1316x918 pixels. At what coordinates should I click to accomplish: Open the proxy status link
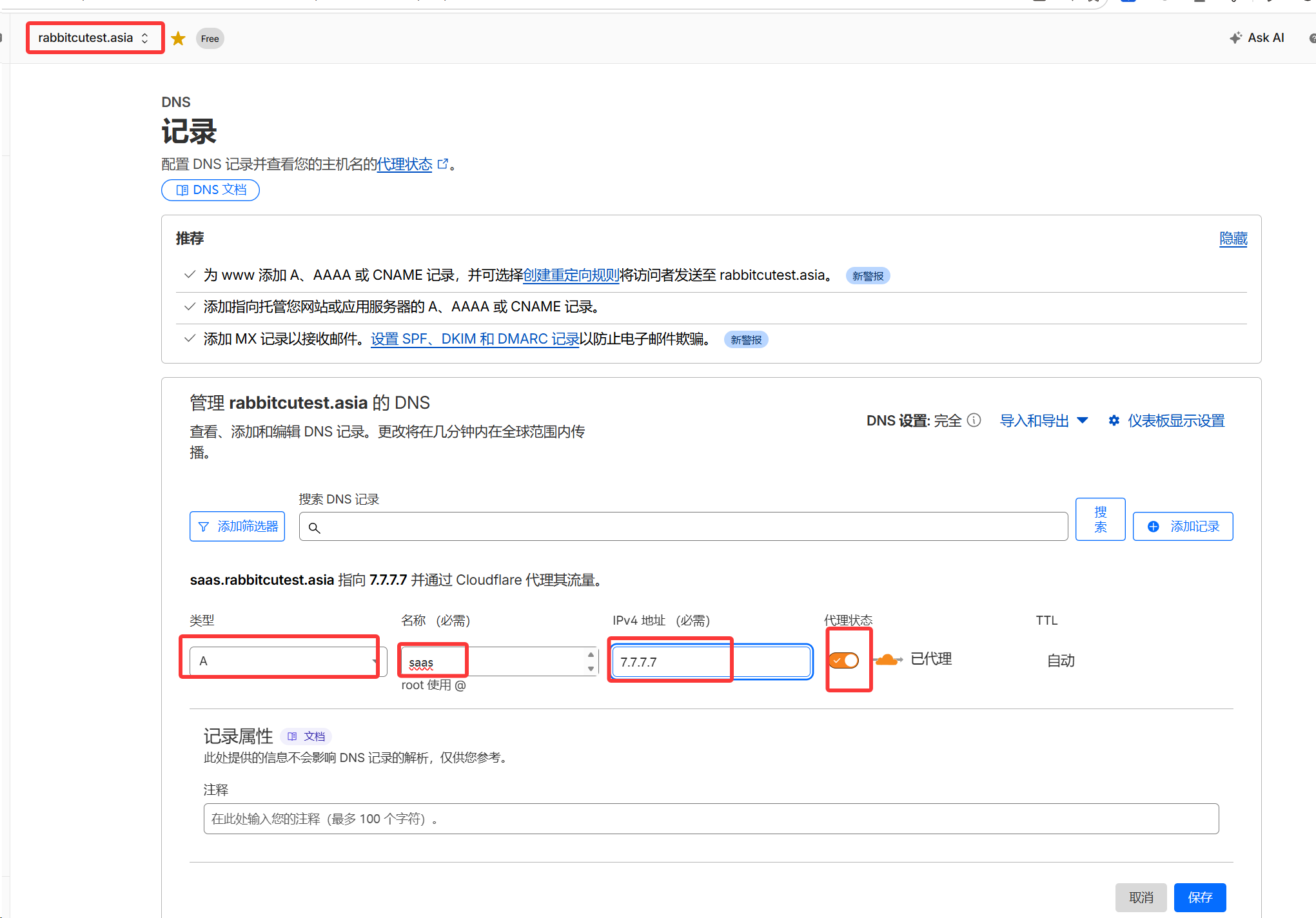[405, 164]
